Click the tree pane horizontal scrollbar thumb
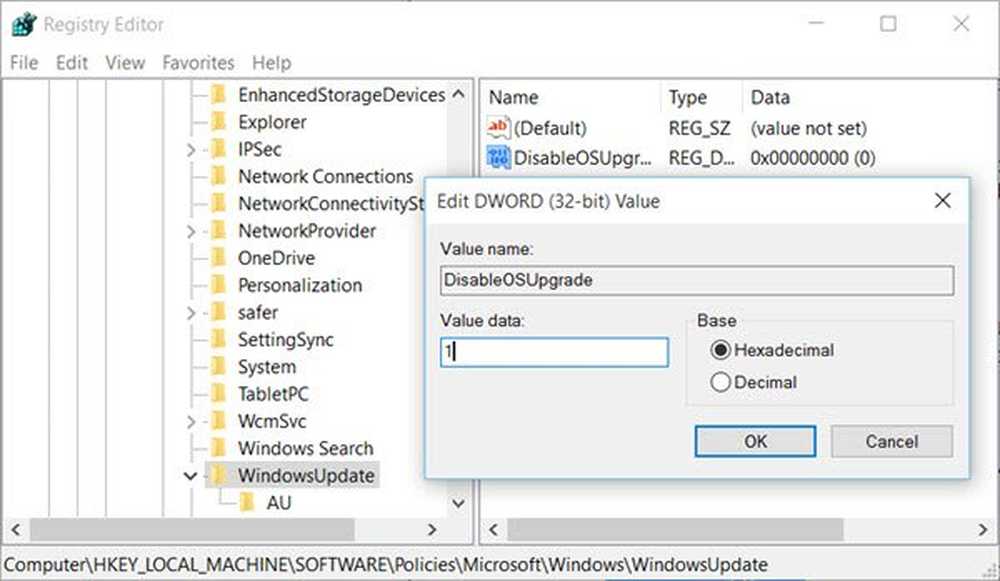 (x=192, y=529)
